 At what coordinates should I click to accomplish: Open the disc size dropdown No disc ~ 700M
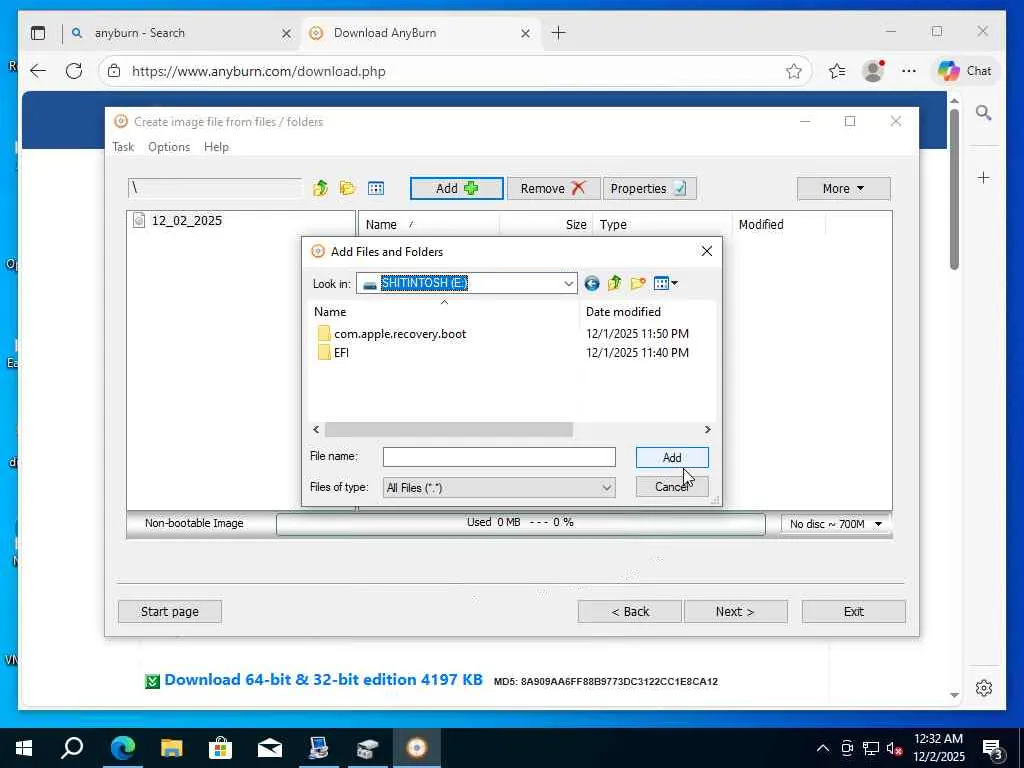click(x=835, y=524)
